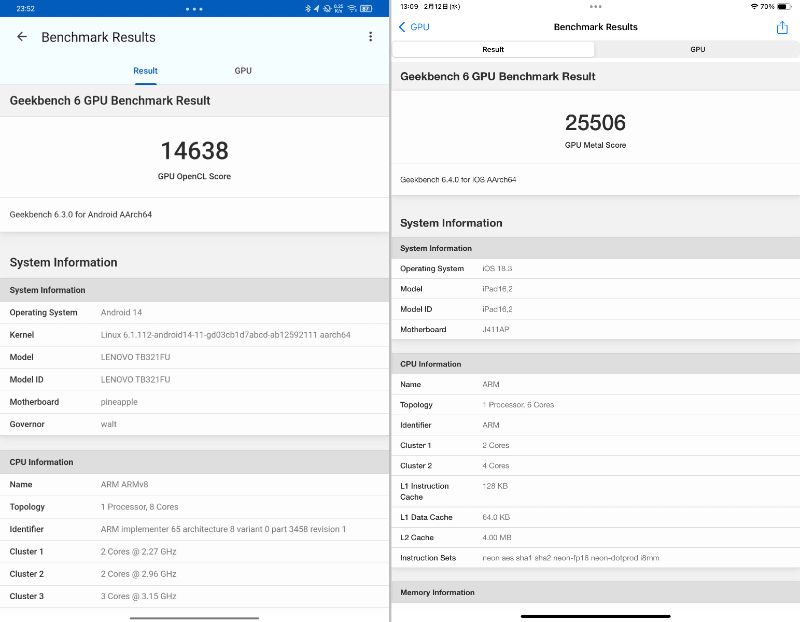Image resolution: width=800 pixels, height=622 pixels.
Task: Tap the GPU back link on iOS
Action: click(x=415, y=27)
